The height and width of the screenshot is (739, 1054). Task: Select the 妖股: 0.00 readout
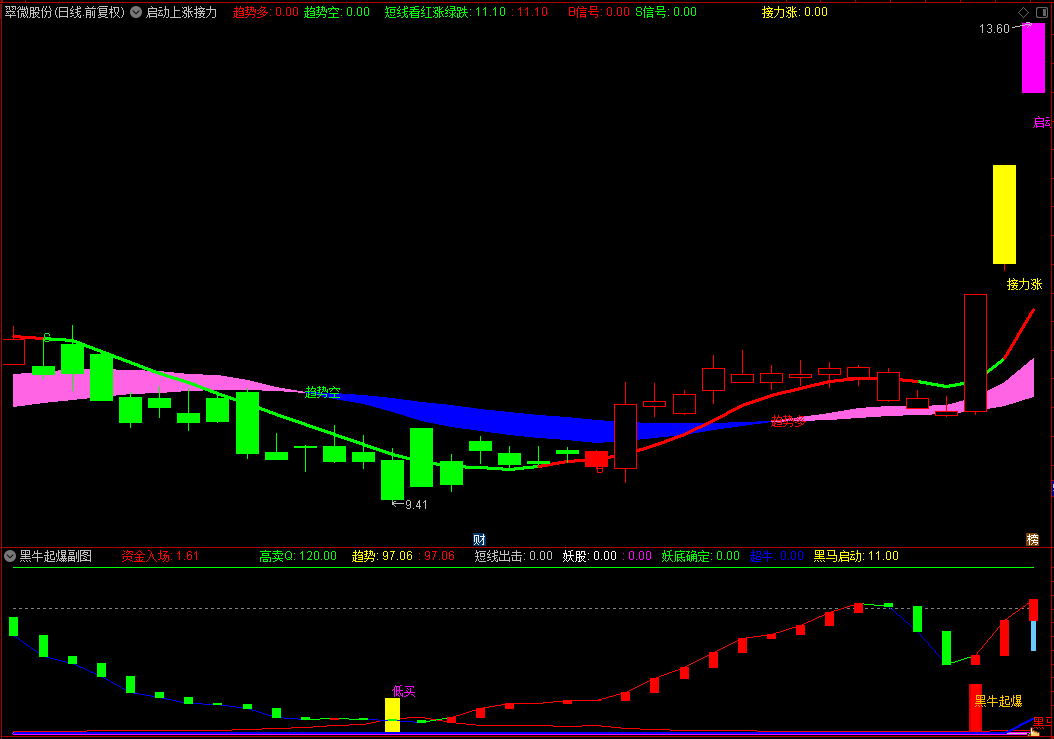point(590,556)
